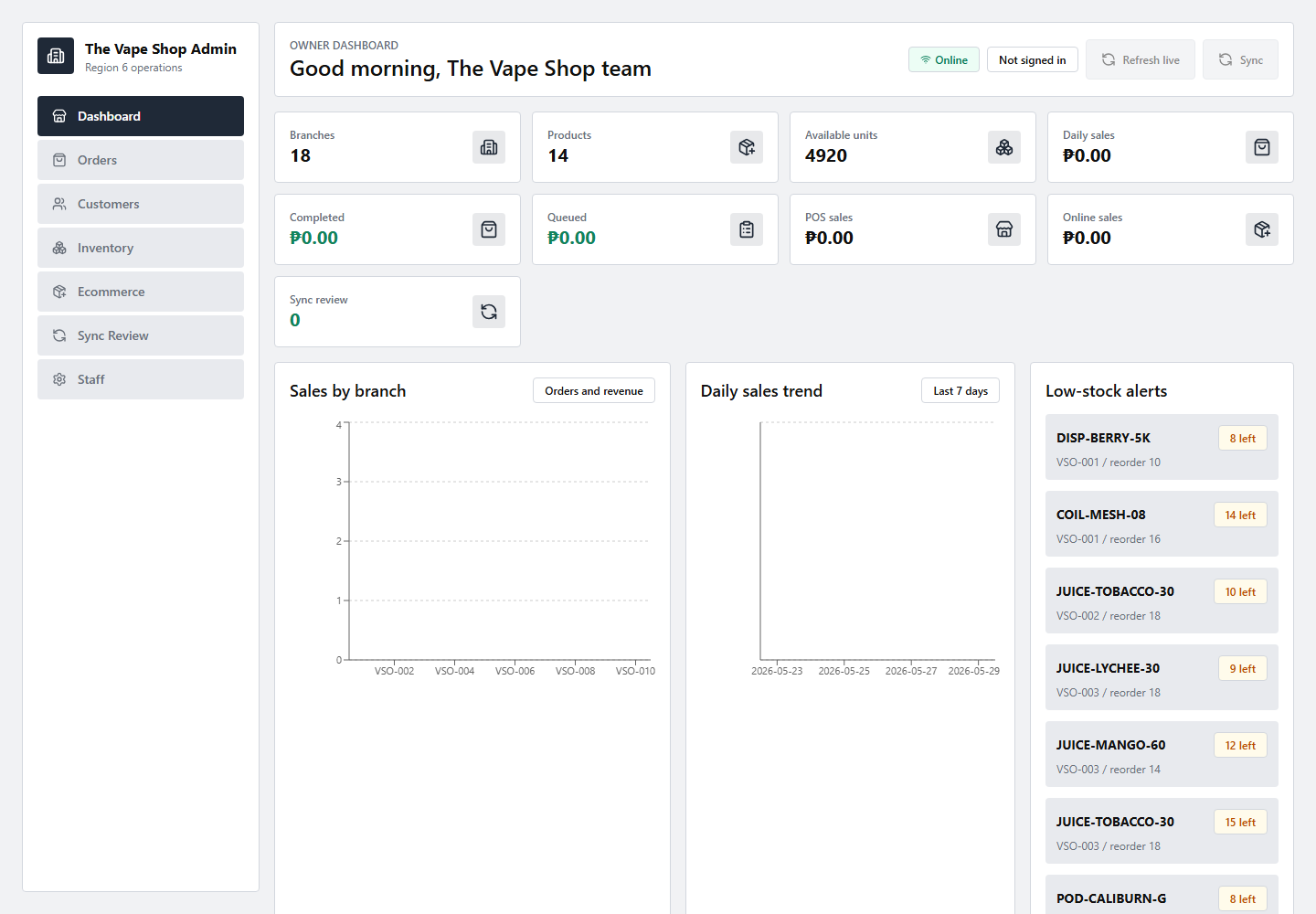1316x914 pixels.
Task: Click the Refresh live button
Action: (x=1141, y=59)
